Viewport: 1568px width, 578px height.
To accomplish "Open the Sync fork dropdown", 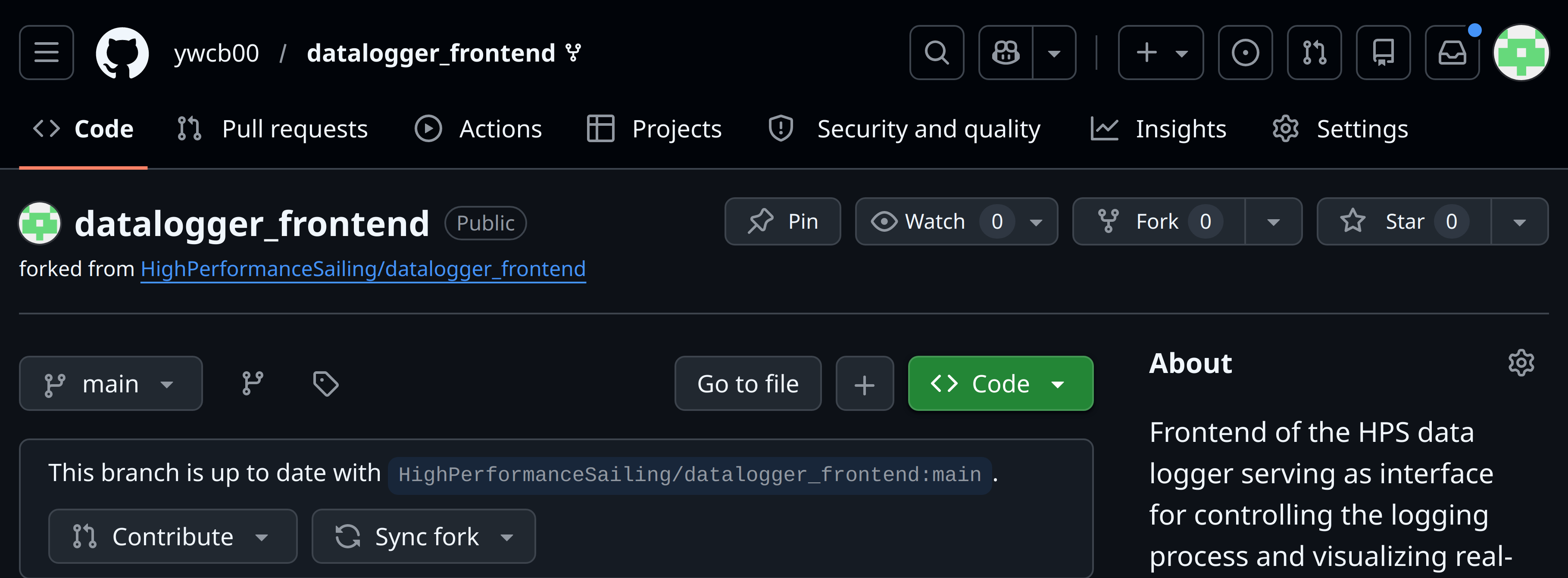I will click(x=424, y=536).
